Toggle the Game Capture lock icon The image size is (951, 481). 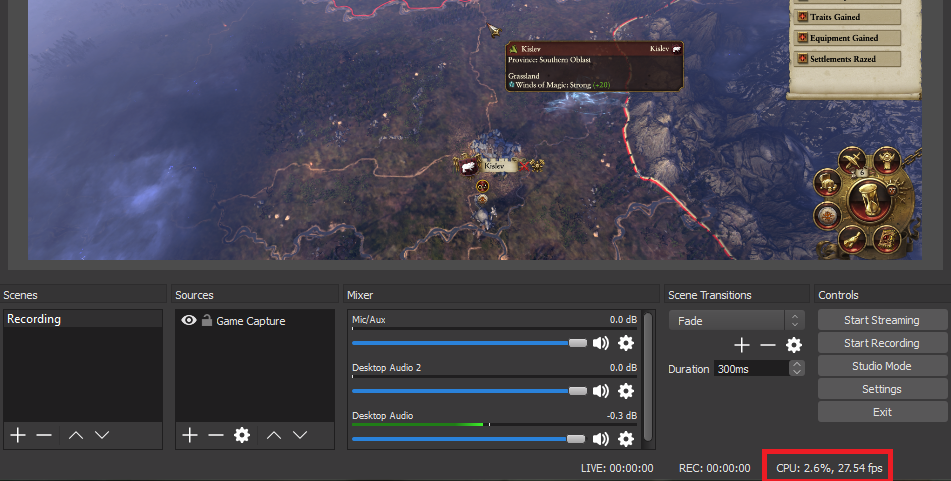click(207, 320)
